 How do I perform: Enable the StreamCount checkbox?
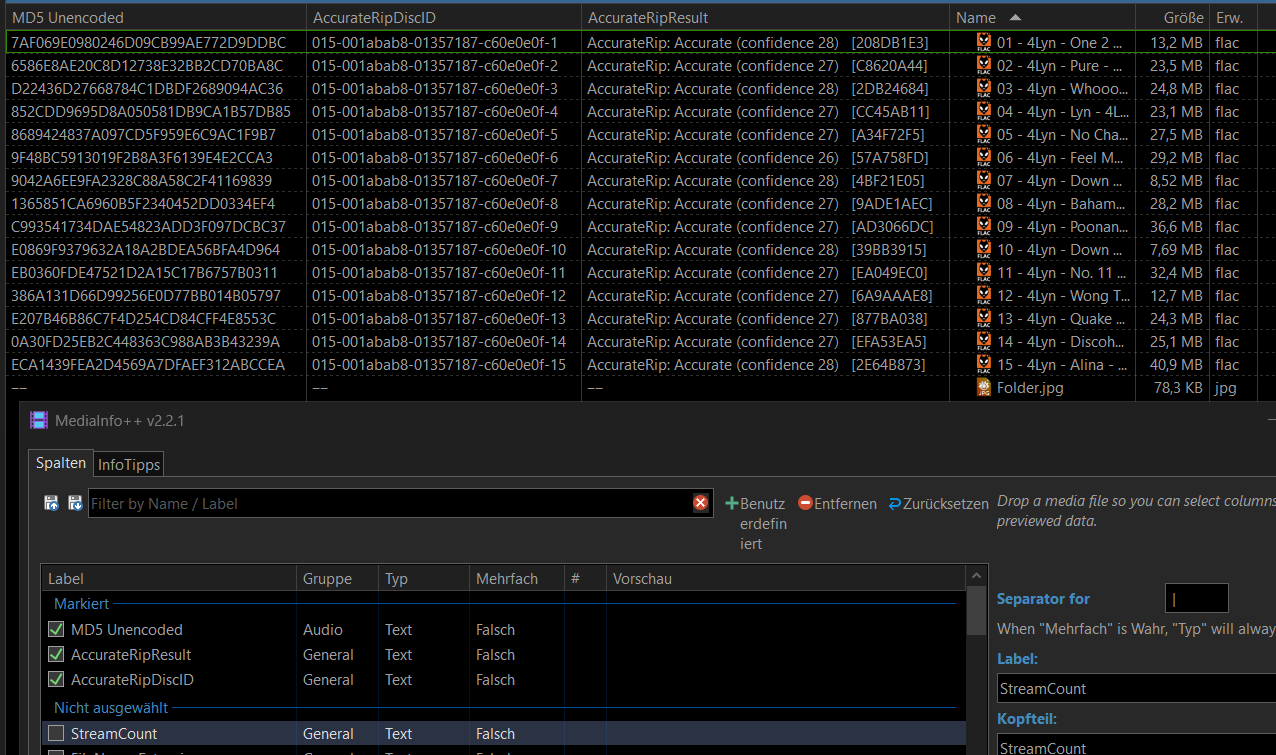point(56,734)
